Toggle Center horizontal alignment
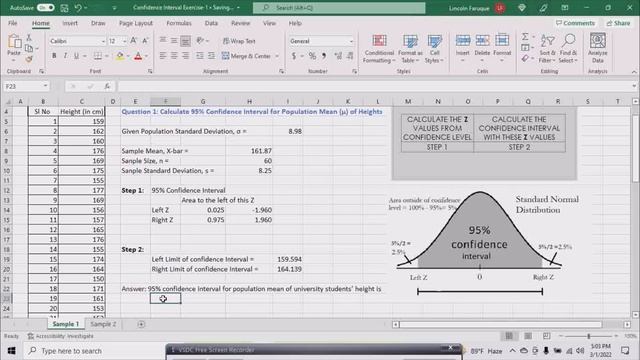640x360 pixels. tap(174, 56)
